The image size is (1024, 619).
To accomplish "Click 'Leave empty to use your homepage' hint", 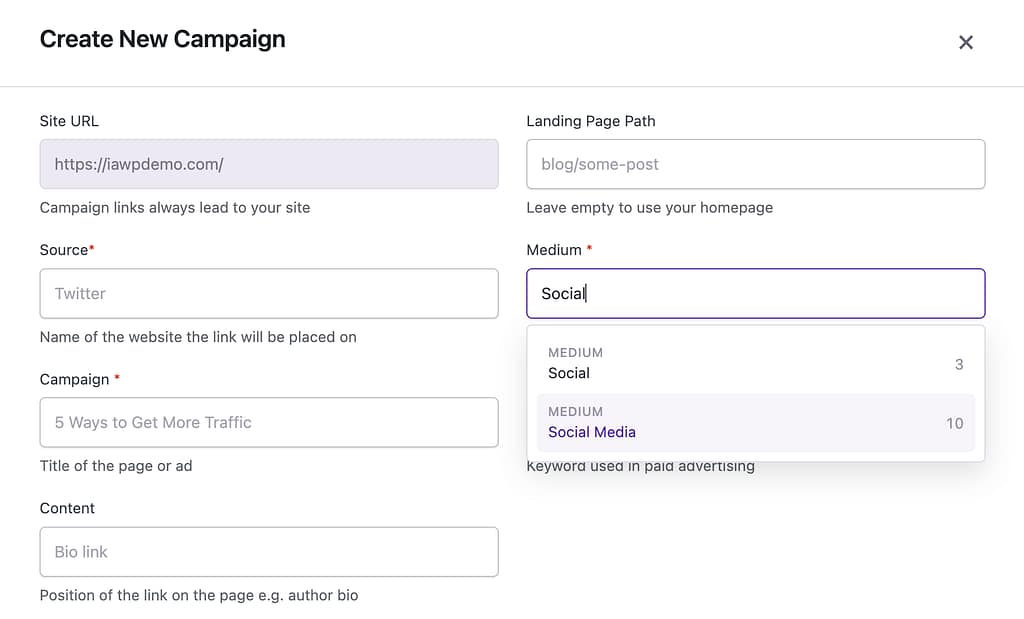I will pyautogui.click(x=650, y=208).
